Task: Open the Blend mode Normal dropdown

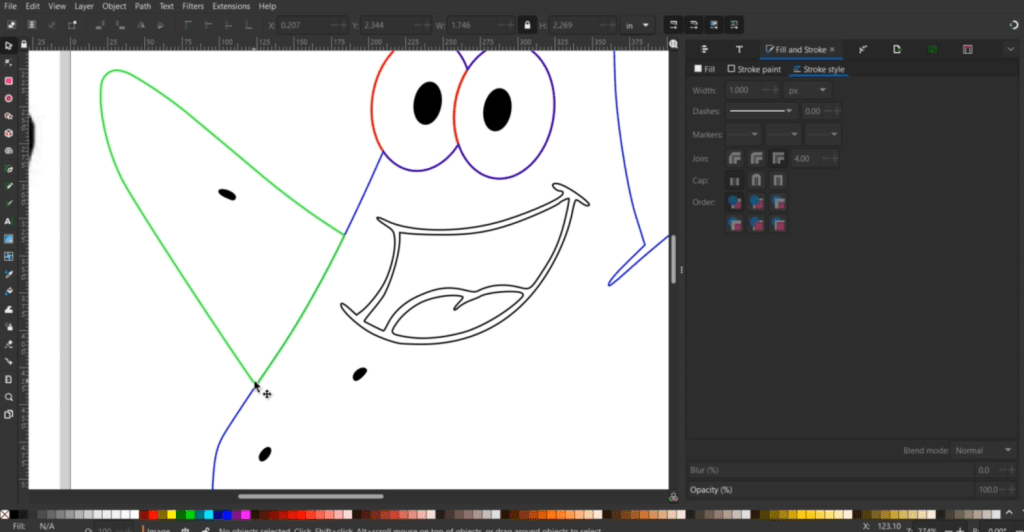Action: (x=982, y=451)
